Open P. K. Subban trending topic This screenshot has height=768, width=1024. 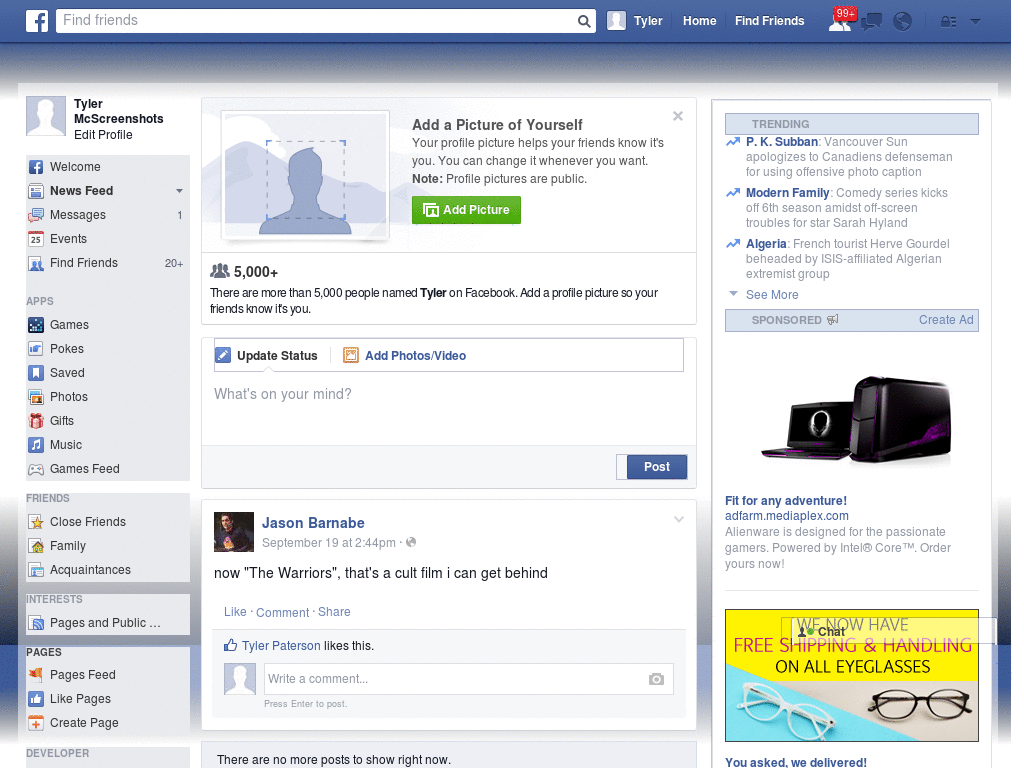pyautogui.click(x=782, y=142)
